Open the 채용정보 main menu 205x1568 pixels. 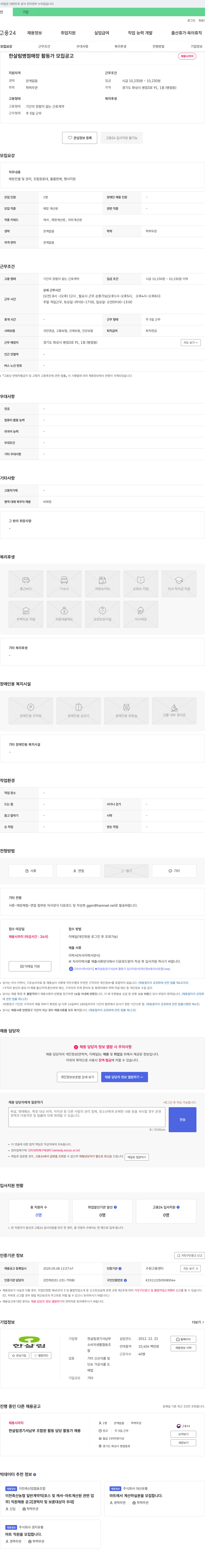click(x=35, y=33)
